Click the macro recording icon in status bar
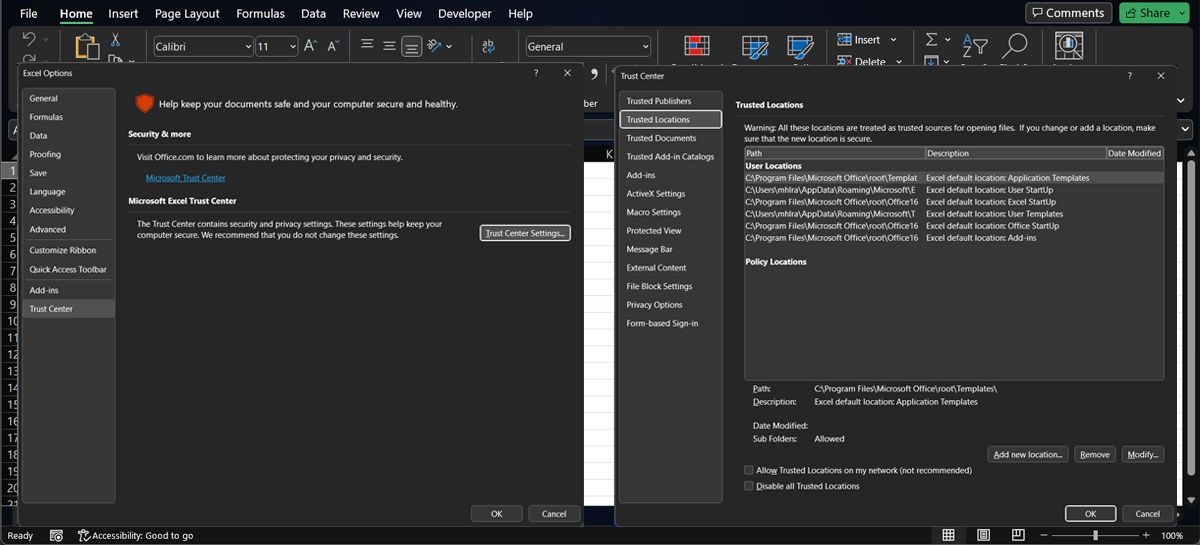The height and width of the screenshot is (545, 1200). coord(56,536)
